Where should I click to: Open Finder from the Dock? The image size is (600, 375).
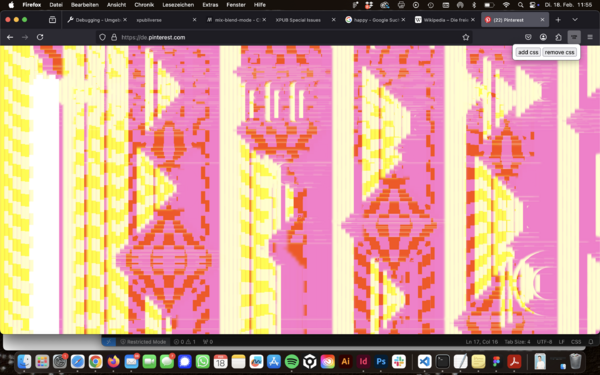click(24, 361)
